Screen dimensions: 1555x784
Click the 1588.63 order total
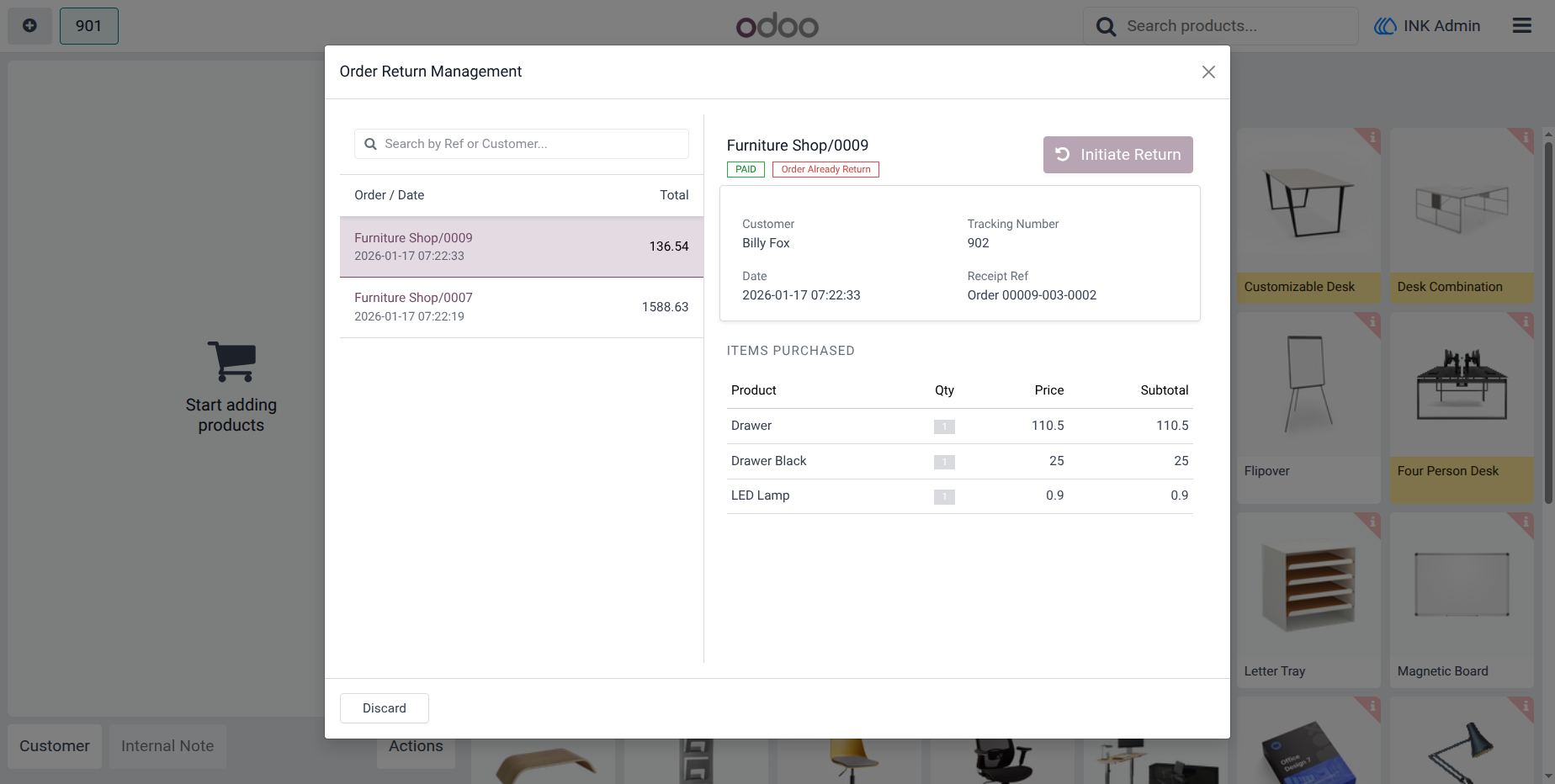(x=665, y=307)
